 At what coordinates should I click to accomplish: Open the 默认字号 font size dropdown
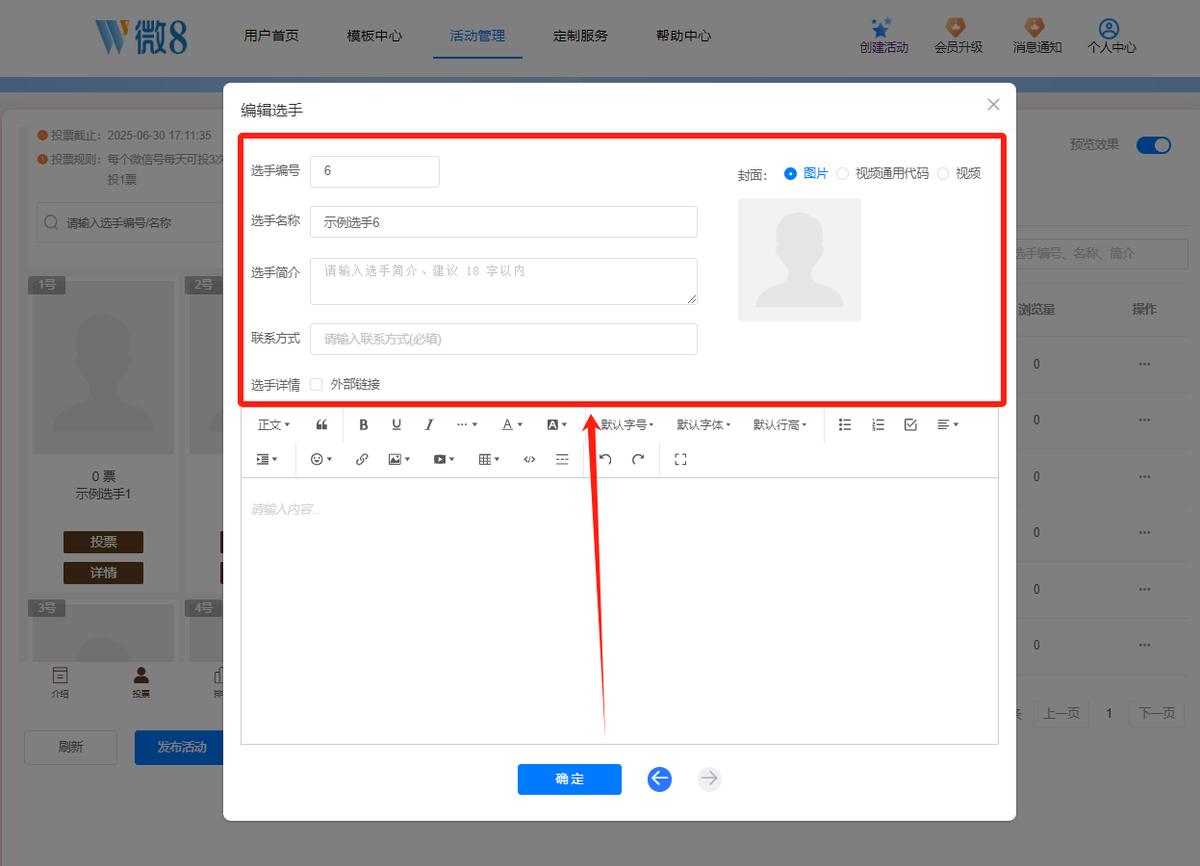click(x=627, y=425)
